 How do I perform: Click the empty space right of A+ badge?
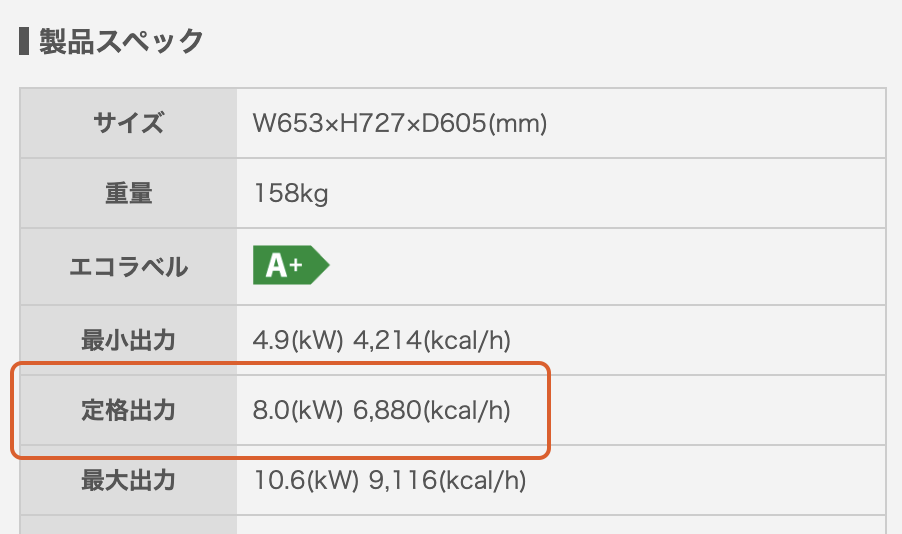[600, 265]
